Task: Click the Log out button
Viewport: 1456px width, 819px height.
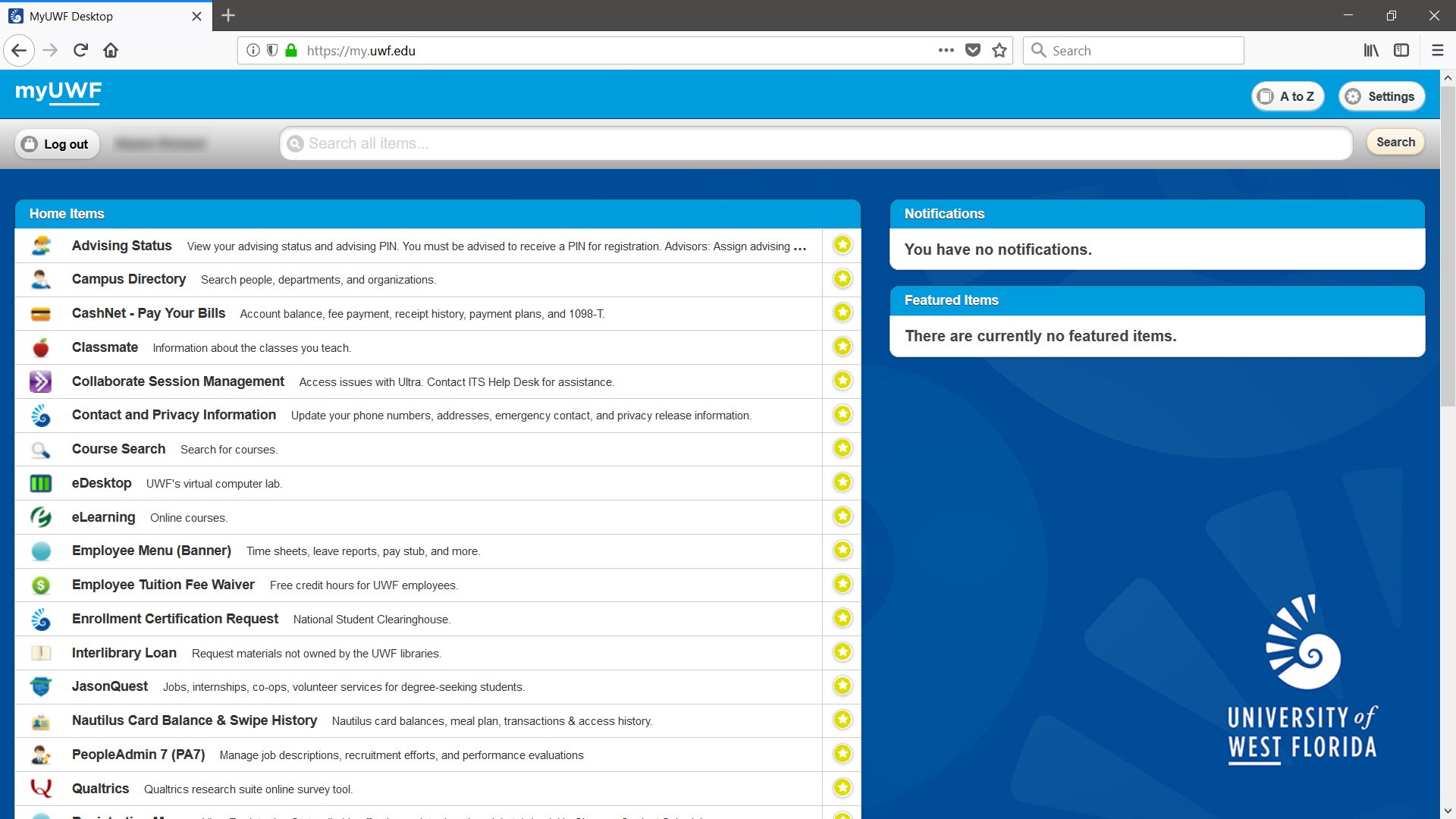Action: click(58, 144)
